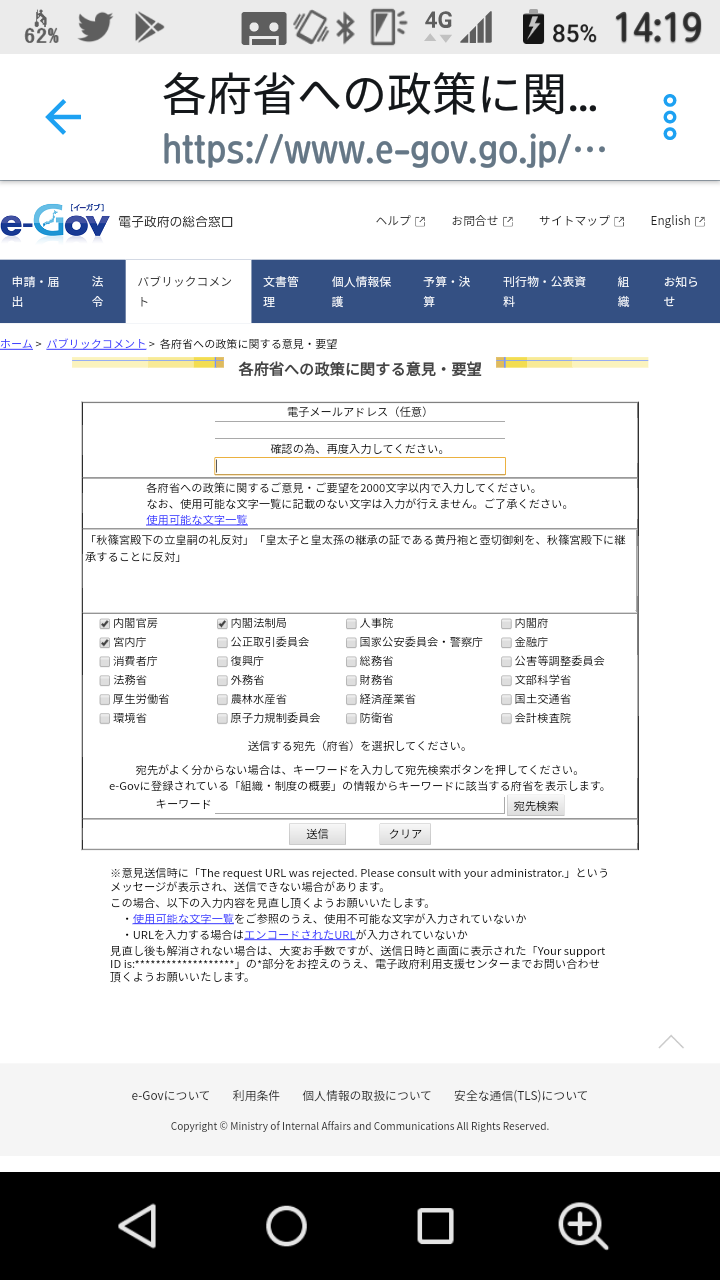Open the サイトマップ link

click(582, 221)
